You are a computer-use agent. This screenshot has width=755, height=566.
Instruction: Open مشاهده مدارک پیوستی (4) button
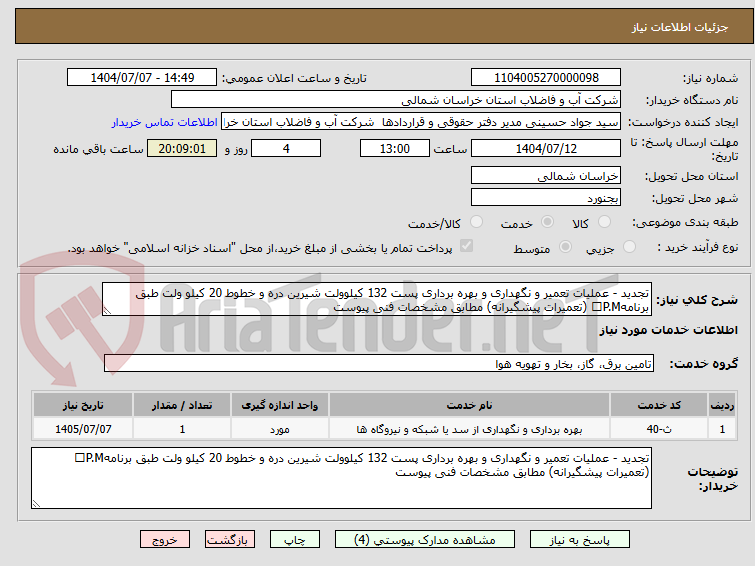click(425, 540)
